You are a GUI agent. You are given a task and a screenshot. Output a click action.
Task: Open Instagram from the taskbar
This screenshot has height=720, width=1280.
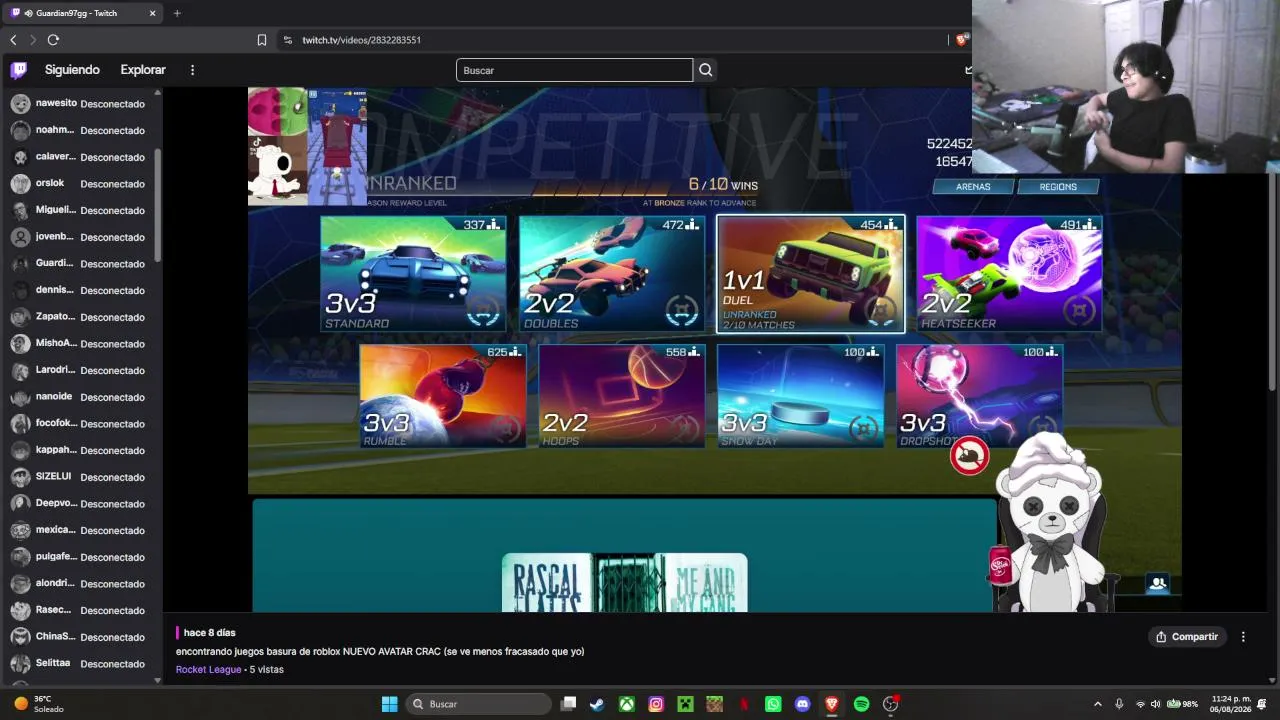[x=656, y=704]
